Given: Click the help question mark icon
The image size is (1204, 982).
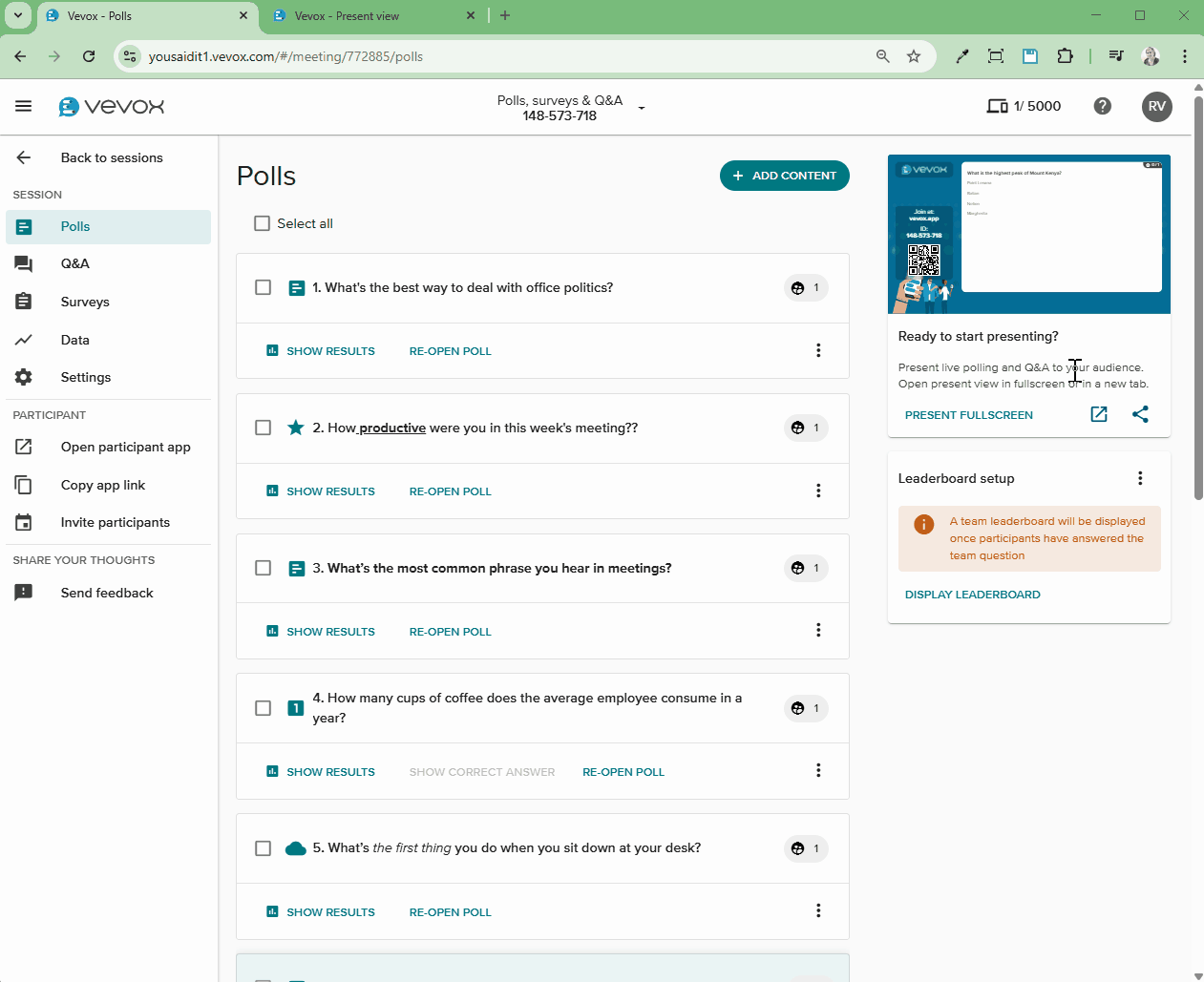Looking at the screenshot, I should (x=1103, y=106).
